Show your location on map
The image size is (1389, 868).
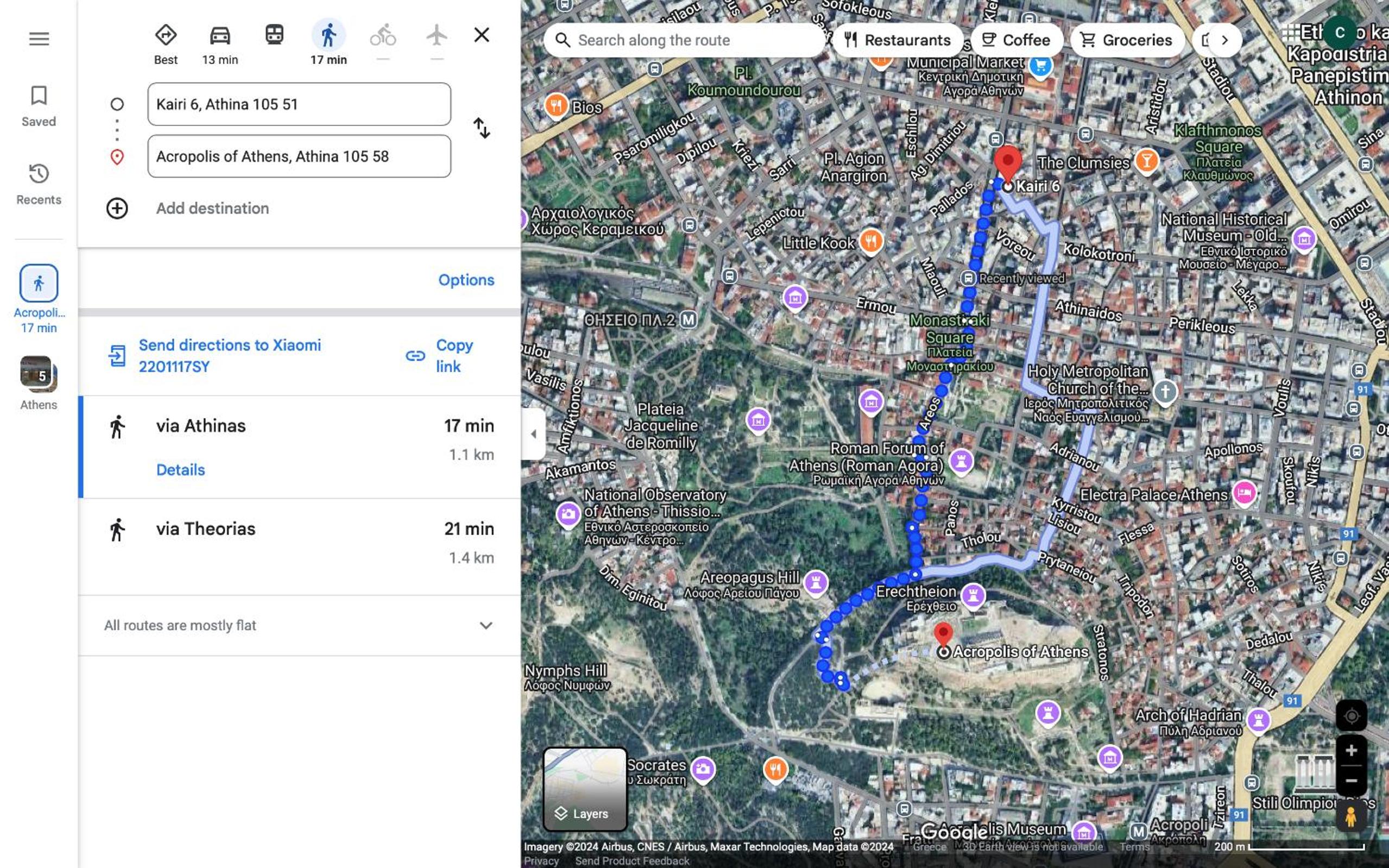tap(1351, 716)
